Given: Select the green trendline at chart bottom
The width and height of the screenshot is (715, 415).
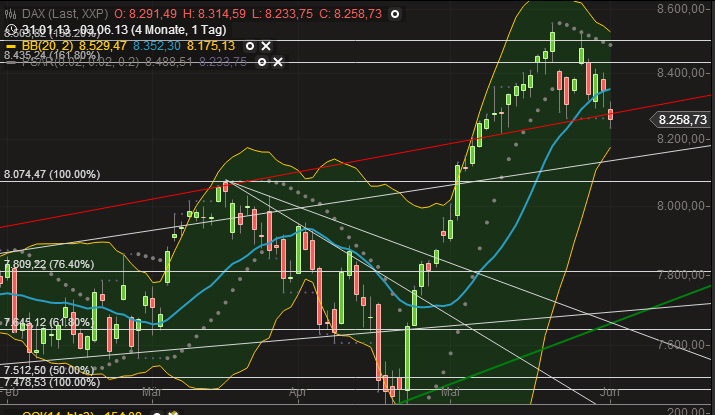Looking at the screenshot, I should pyautogui.click(x=556, y=343).
